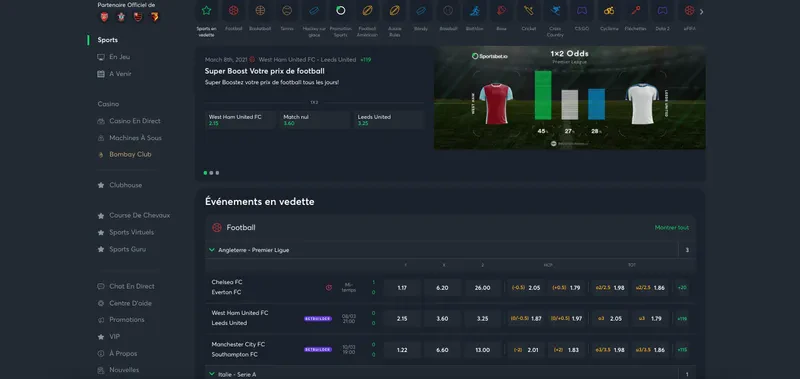Select total o3 2.05 on West Ham row

coord(610,319)
